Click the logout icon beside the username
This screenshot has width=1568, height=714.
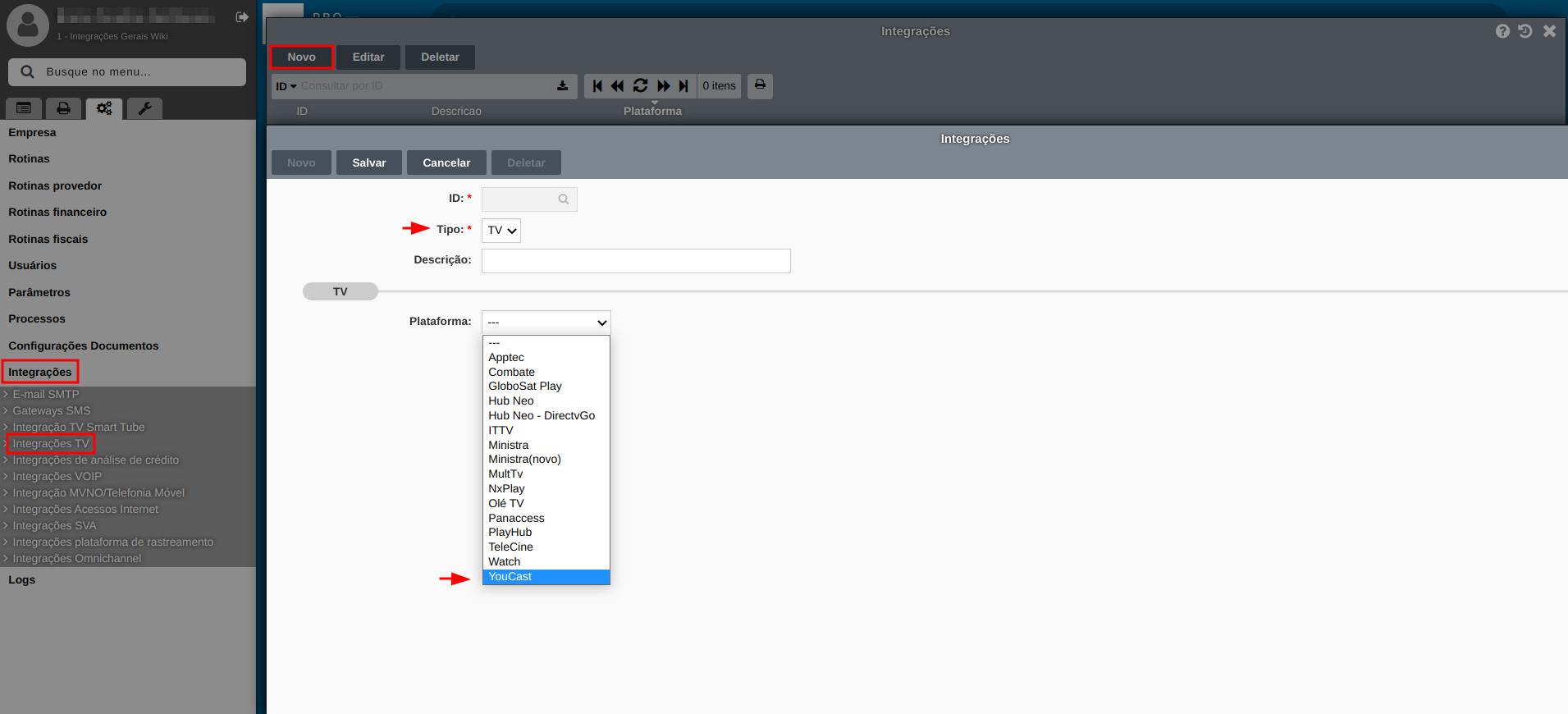tap(242, 17)
